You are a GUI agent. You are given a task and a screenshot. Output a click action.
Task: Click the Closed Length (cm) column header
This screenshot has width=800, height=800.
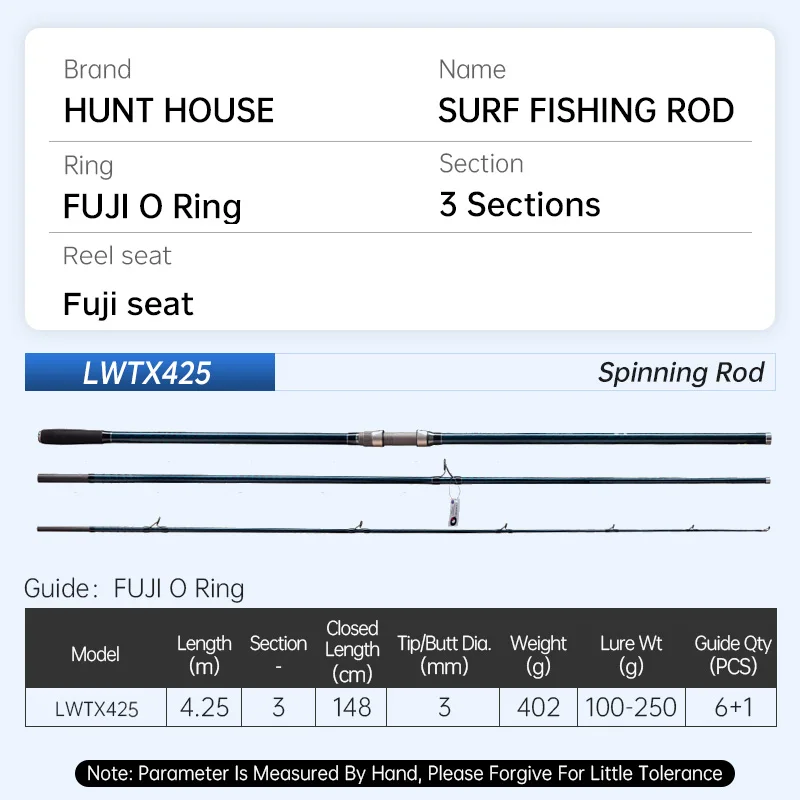(x=352, y=651)
